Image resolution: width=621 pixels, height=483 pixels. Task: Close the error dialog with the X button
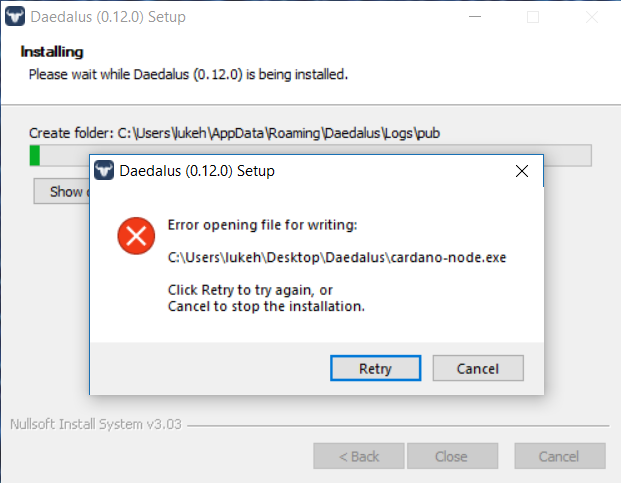521,171
